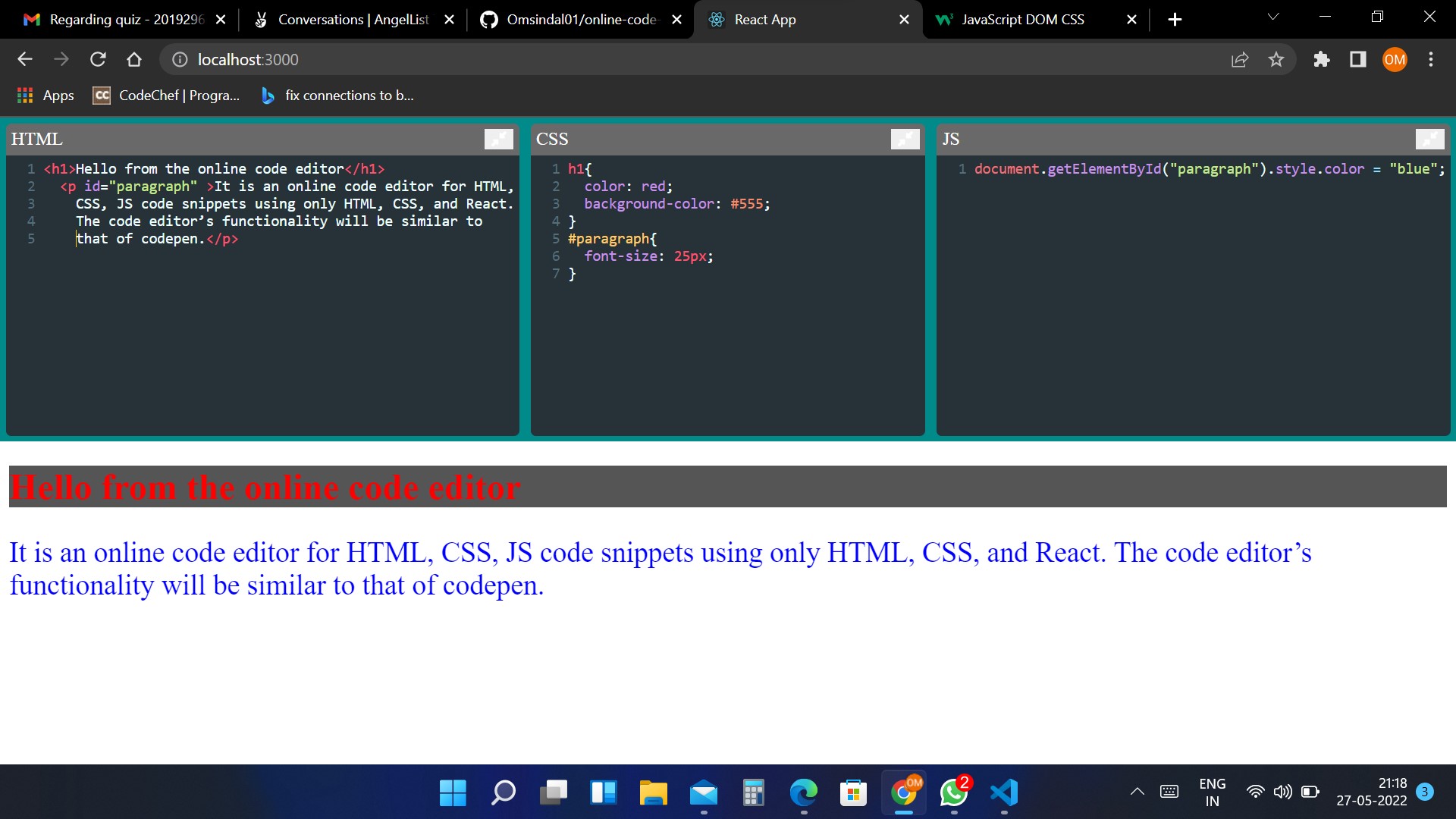Open Task View on taskbar

coord(553,792)
